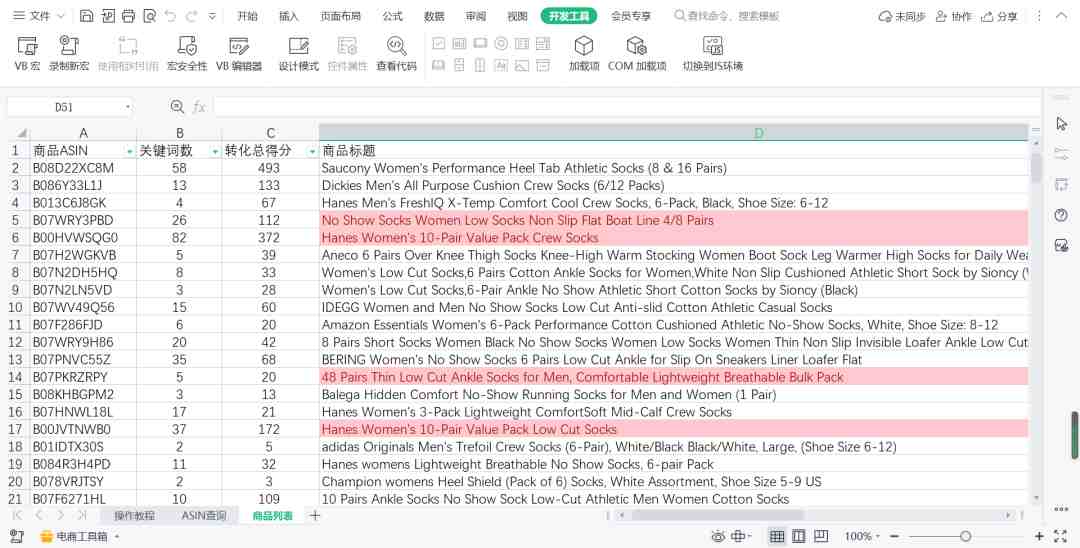Image resolution: width=1080 pixels, height=548 pixels.
Task: Switch to the ASIN查询 sheet tab
Action: (204, 515)
